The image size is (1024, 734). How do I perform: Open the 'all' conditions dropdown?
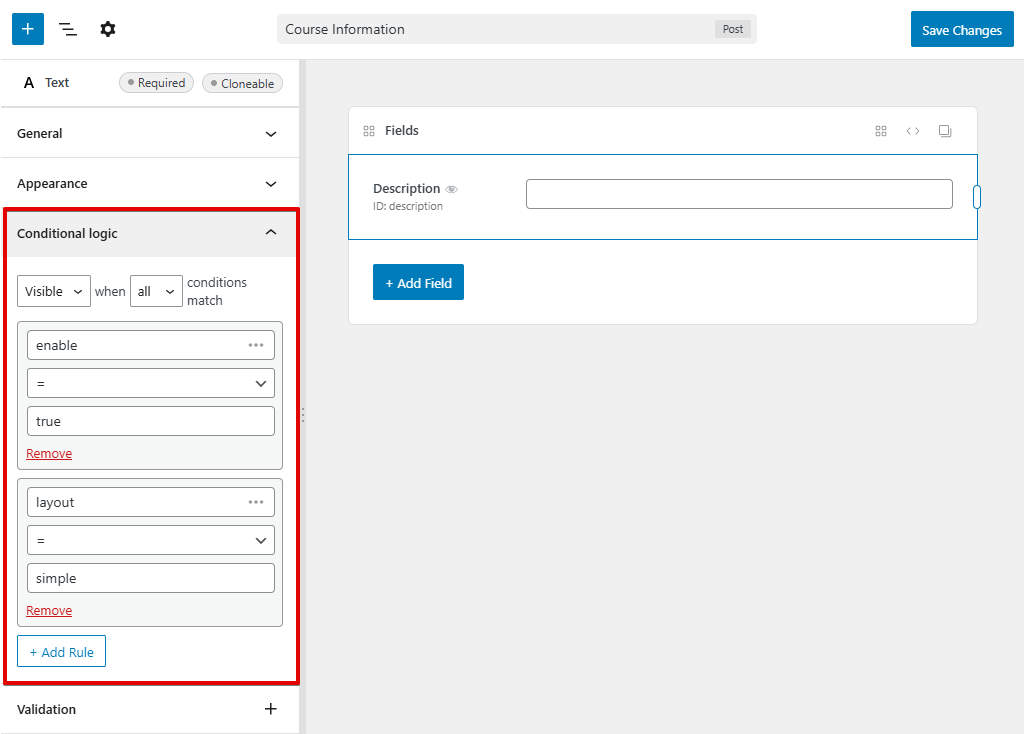[x=156, y=291]
